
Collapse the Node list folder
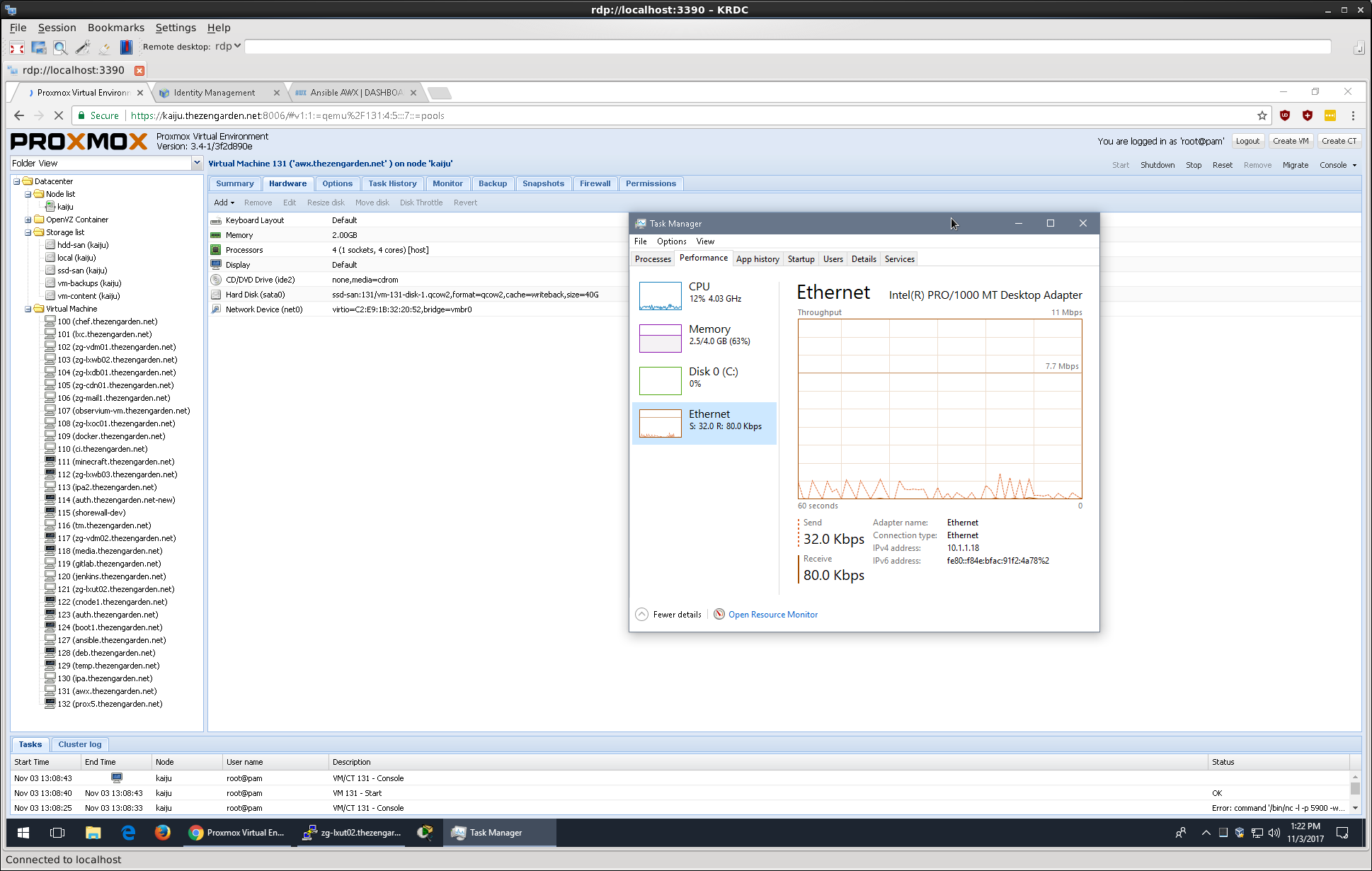pyautogui.click(x=28, y=194)
